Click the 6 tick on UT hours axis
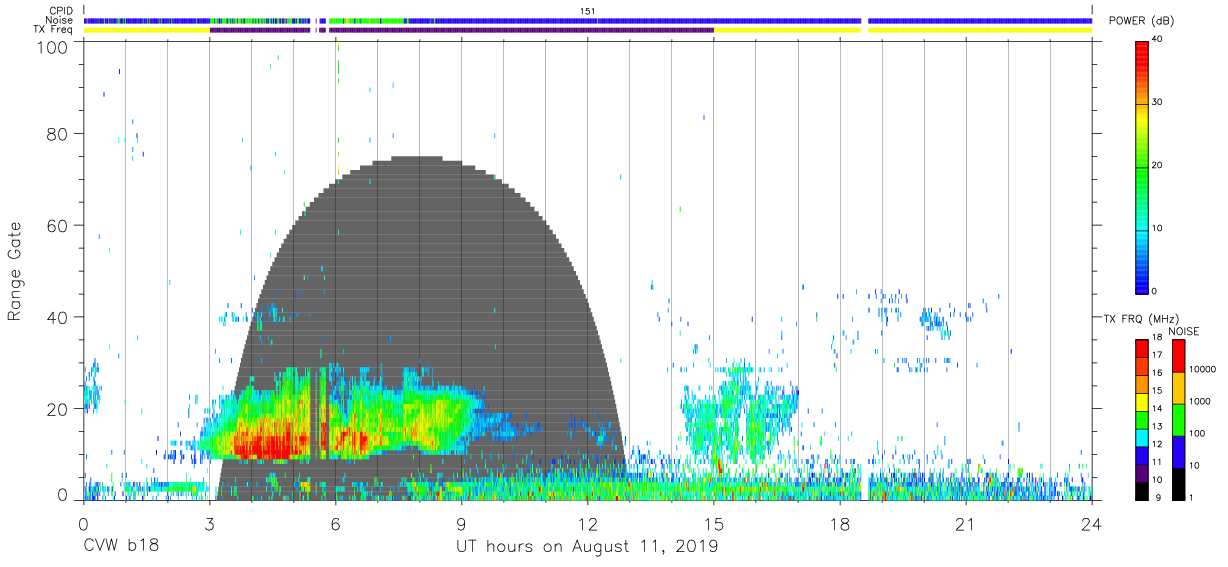The image size is (1228, 567). pos(336,523)
